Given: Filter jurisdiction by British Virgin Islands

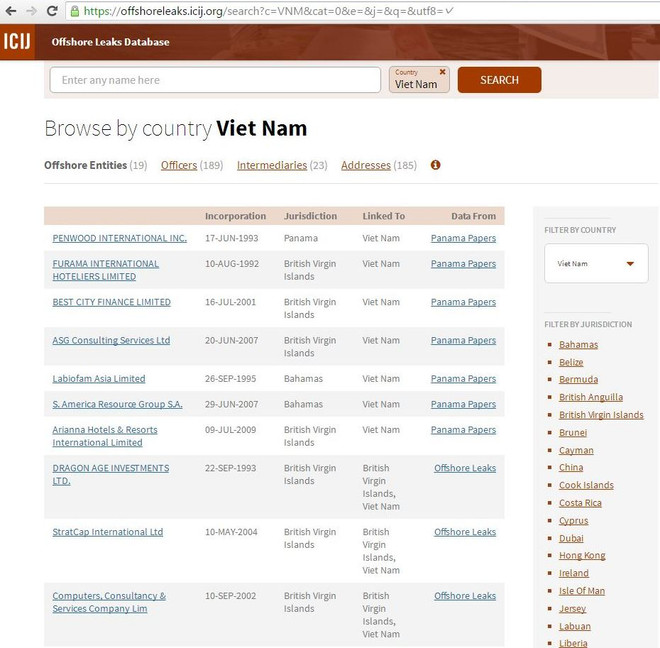Looking at the screenshot, I should pyautogui.click(x=601, y=415).
